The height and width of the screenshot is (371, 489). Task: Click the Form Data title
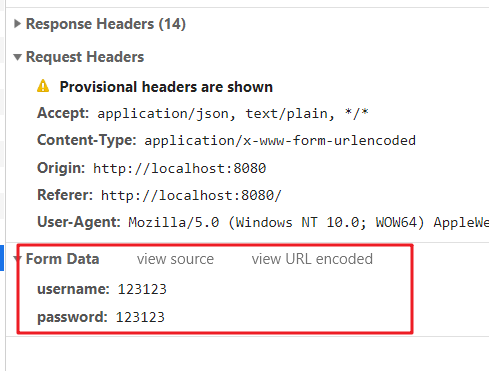tap(63, 259)
